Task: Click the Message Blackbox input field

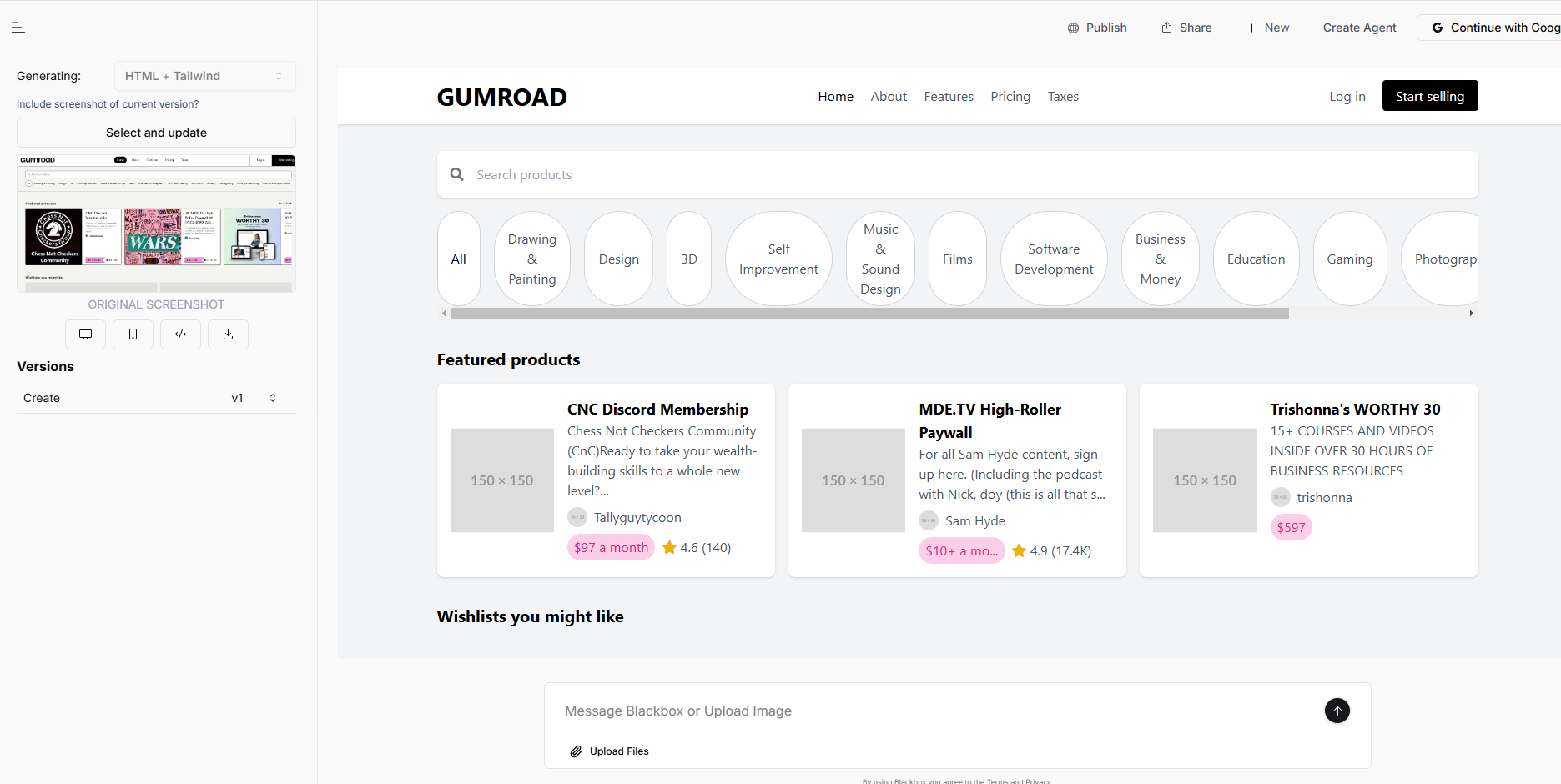Action: click(x=939, y=711)
